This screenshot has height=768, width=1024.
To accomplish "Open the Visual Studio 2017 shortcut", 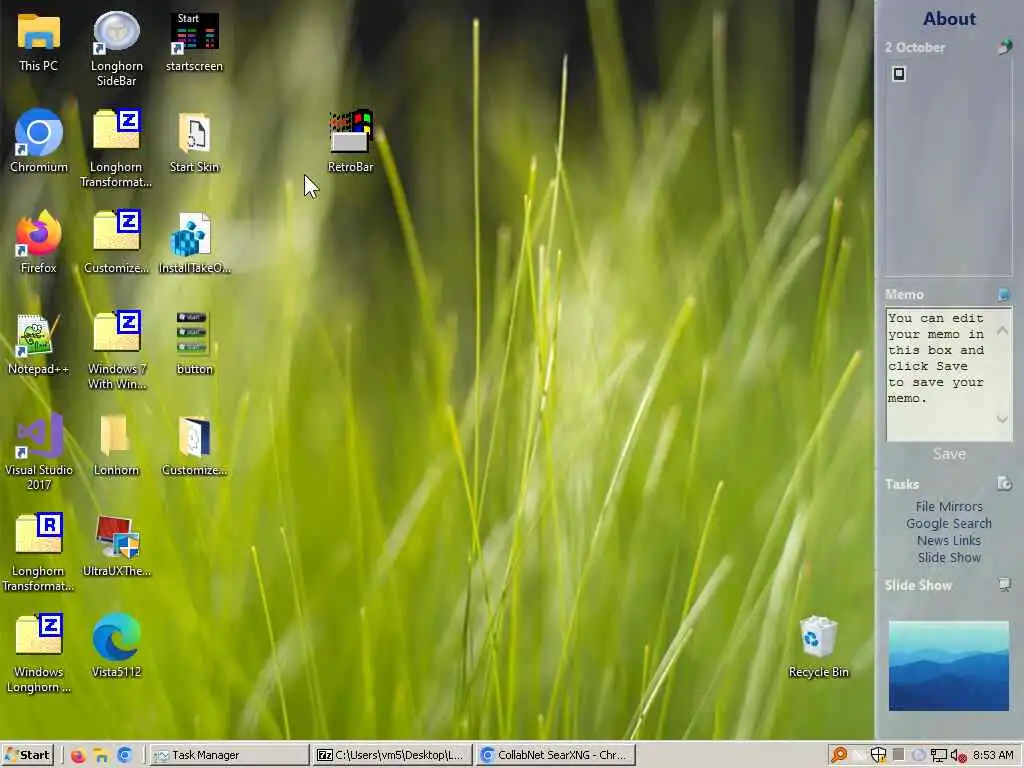I will (x=39, y=452).
